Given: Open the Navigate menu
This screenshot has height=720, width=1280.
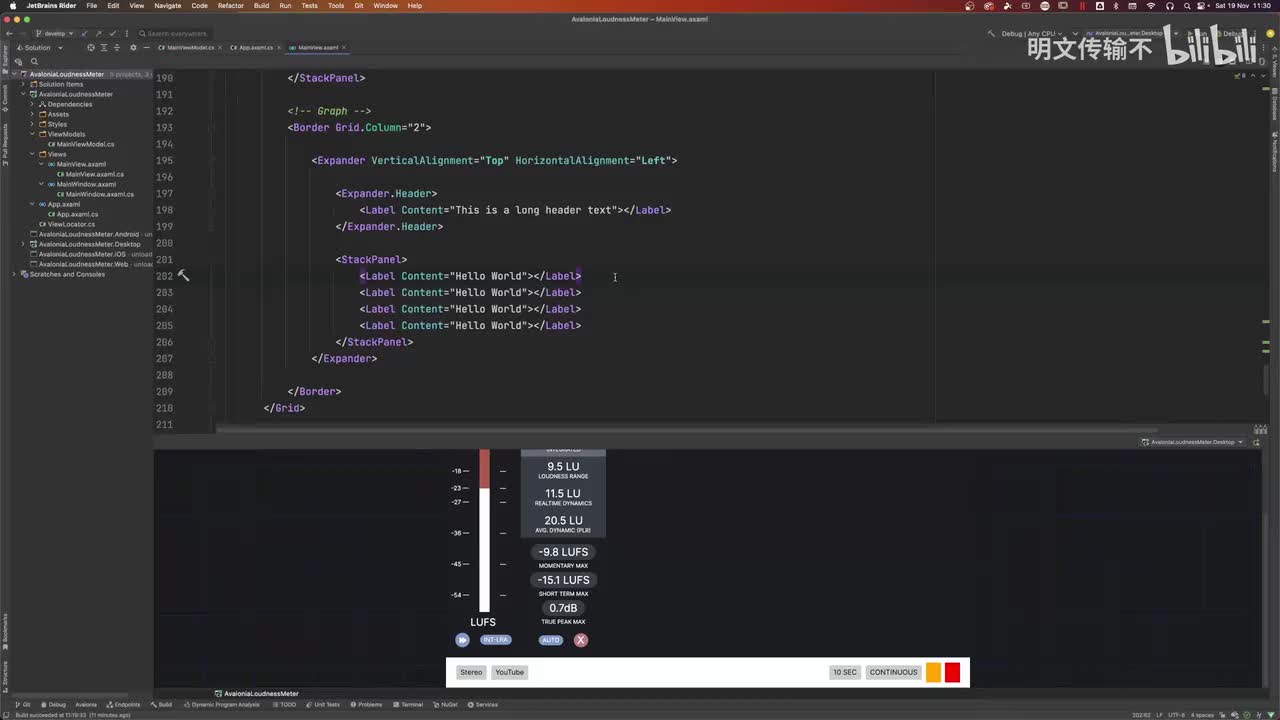Looking at the screenshot, I should (168, 5).
